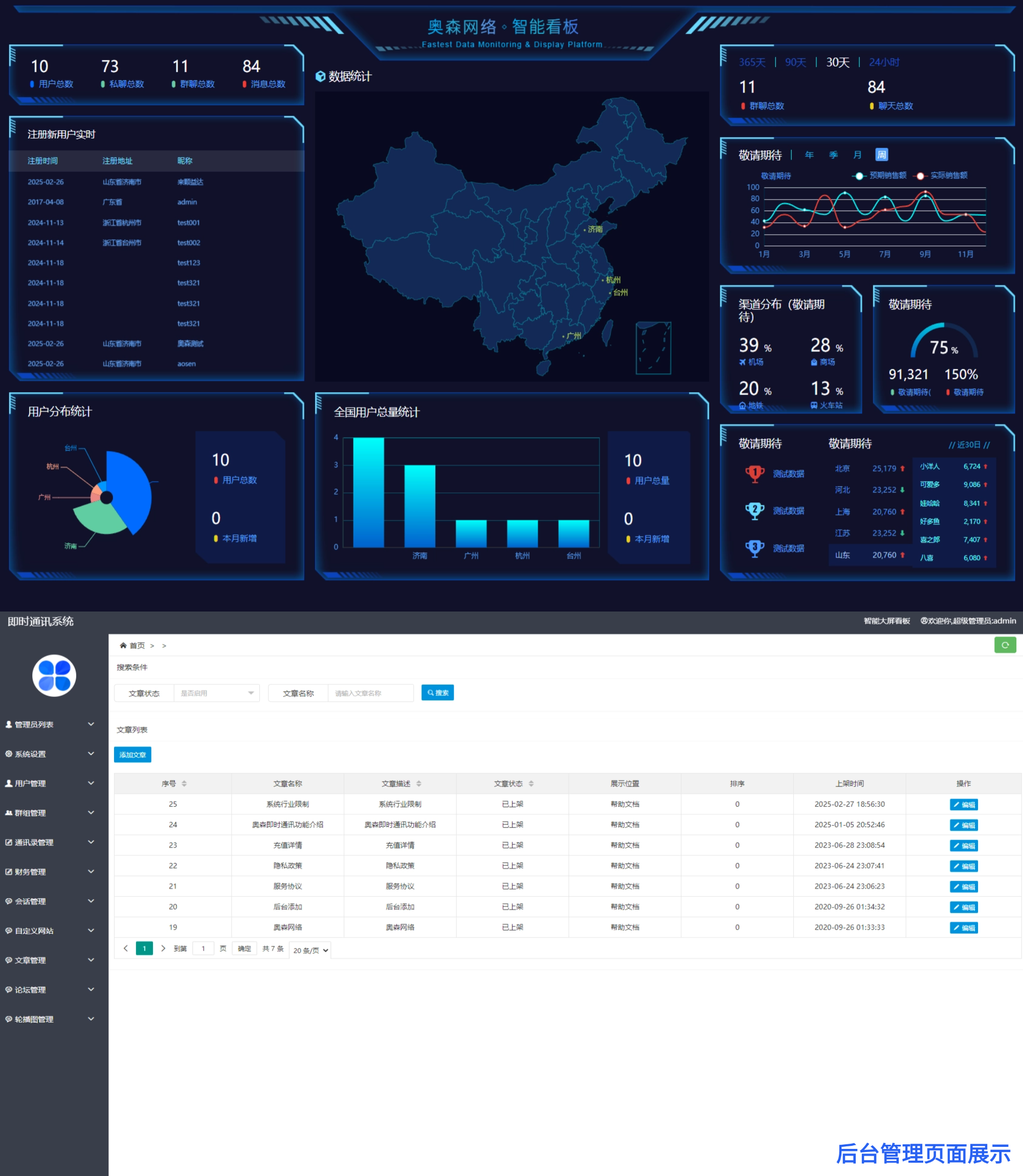The height and width of the screenshot is (1176, 1023).
Task: Open the 智能大屏看板 link
Action: [x=886, y=621]
